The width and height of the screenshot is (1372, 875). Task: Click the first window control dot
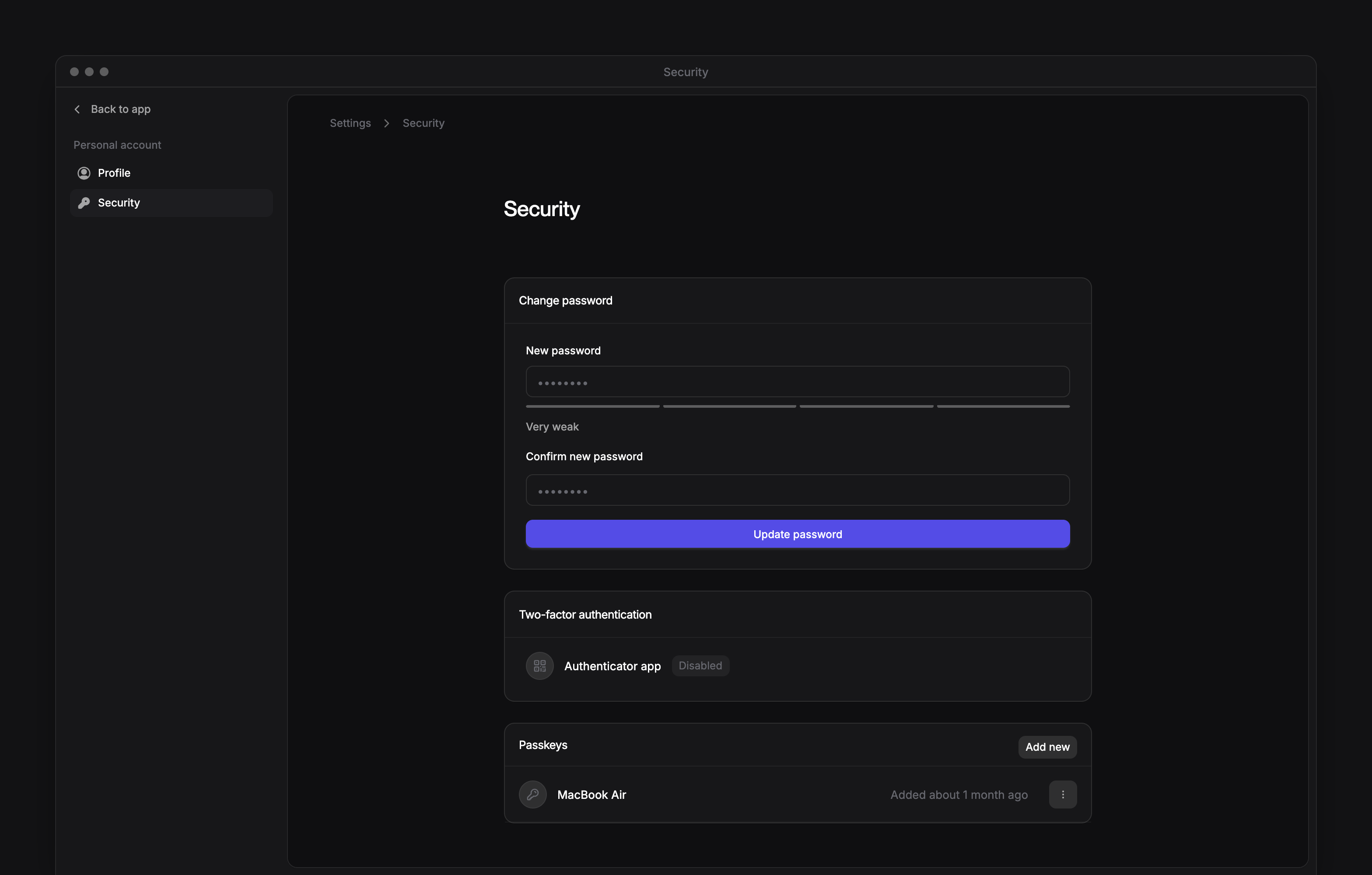coord(74,72)
